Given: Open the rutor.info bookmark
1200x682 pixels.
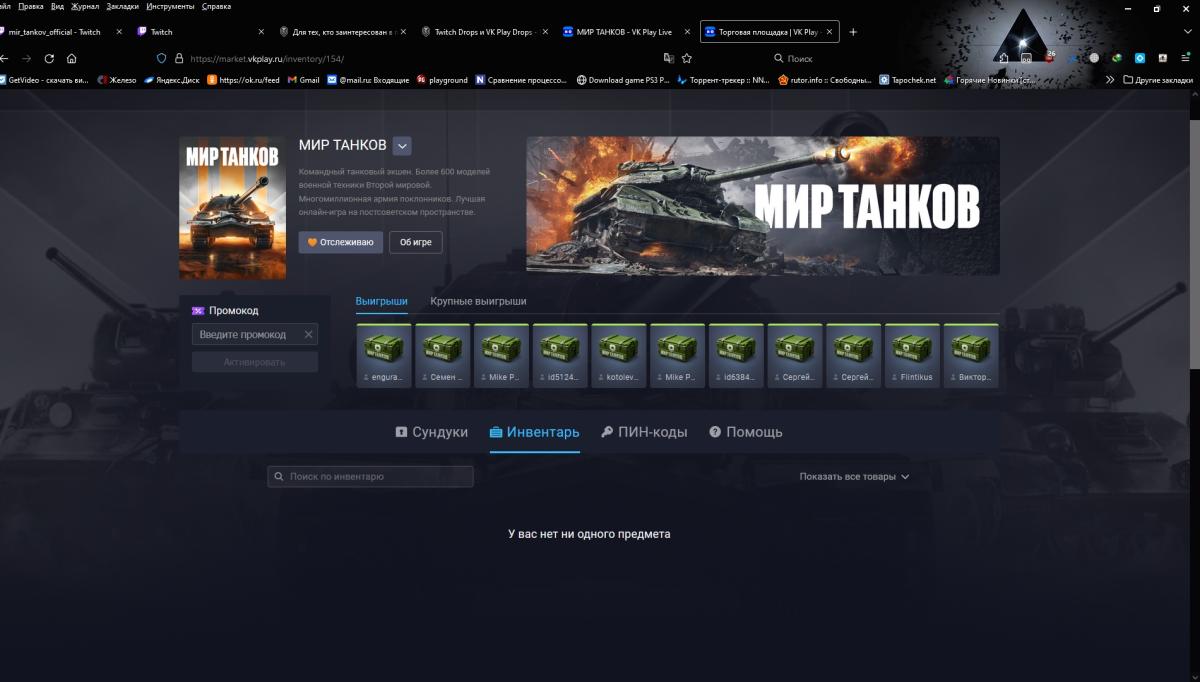Looking at the screenshot, I should click(824, 80).
